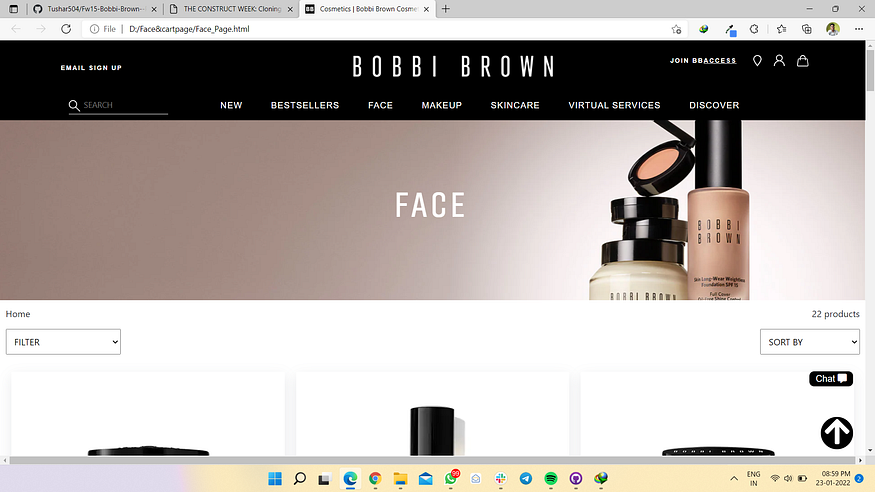The image size is (875, 492).
Task: Focus the SEARCH input field
Action: pyautogui.click(x=125, y=105)
